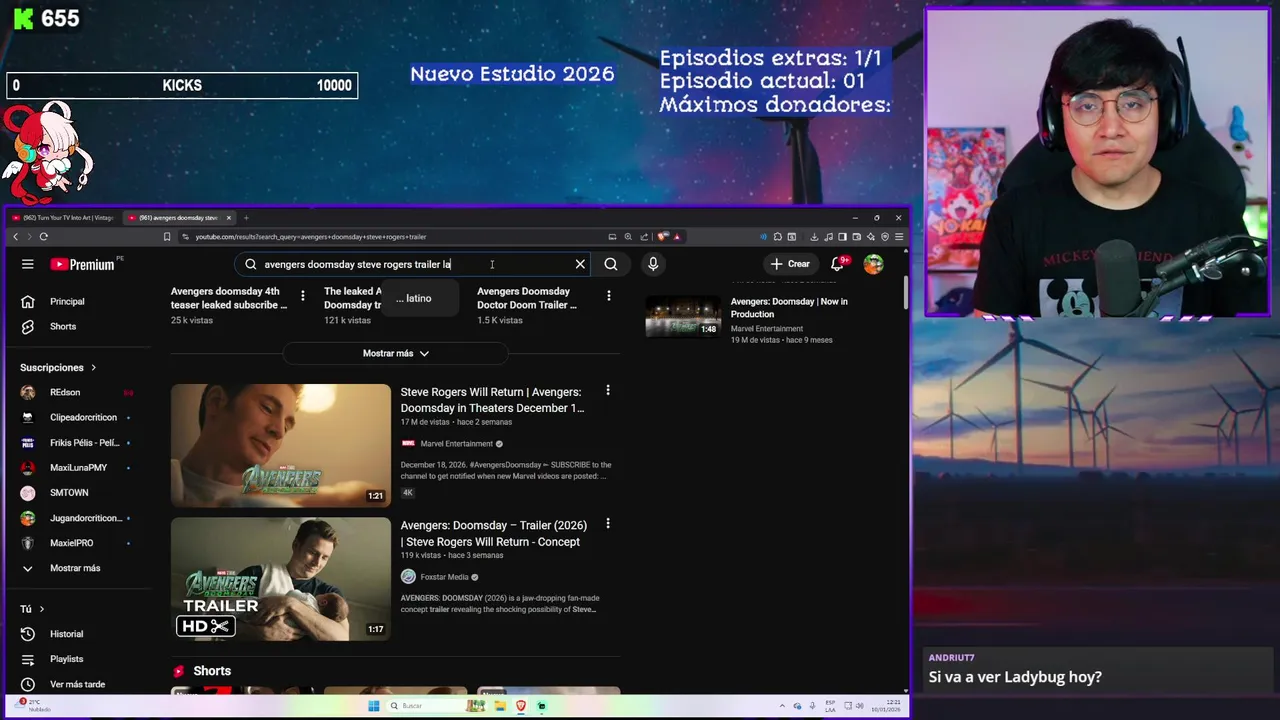The width and height of the screenshot is (1280, 720).
Task: Bookmark this page in the address bar
Action: tap(167, 237)
